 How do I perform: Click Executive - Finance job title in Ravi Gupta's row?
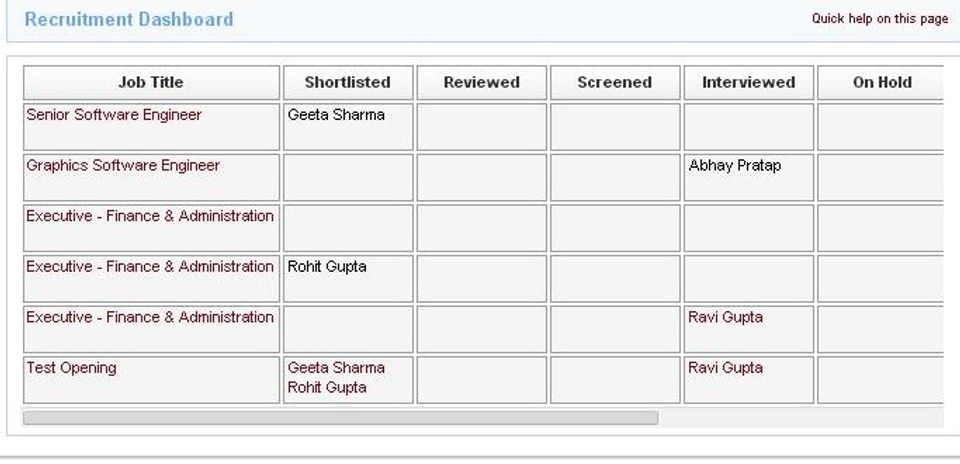tap(150, 317)
